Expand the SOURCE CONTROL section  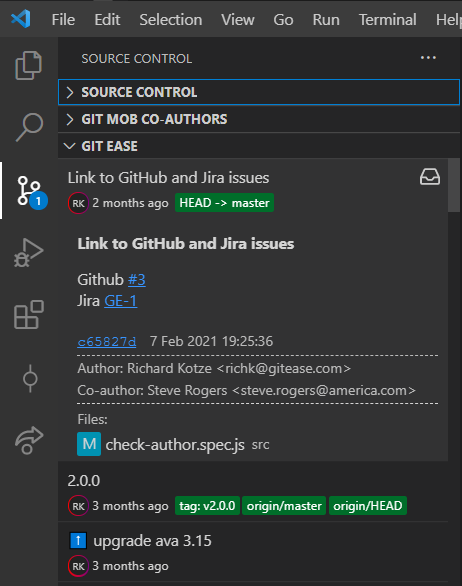[x=259, y=92]
